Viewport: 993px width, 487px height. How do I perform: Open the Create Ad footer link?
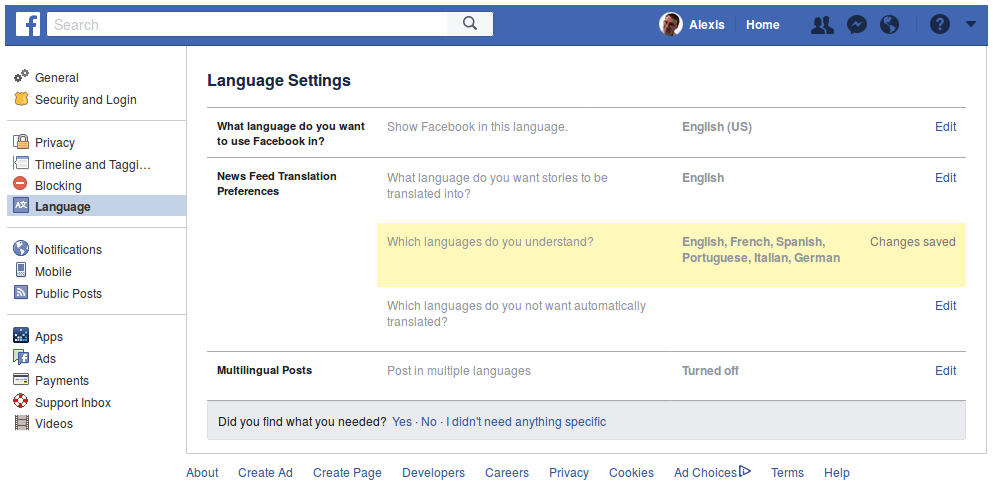[265, 472]
